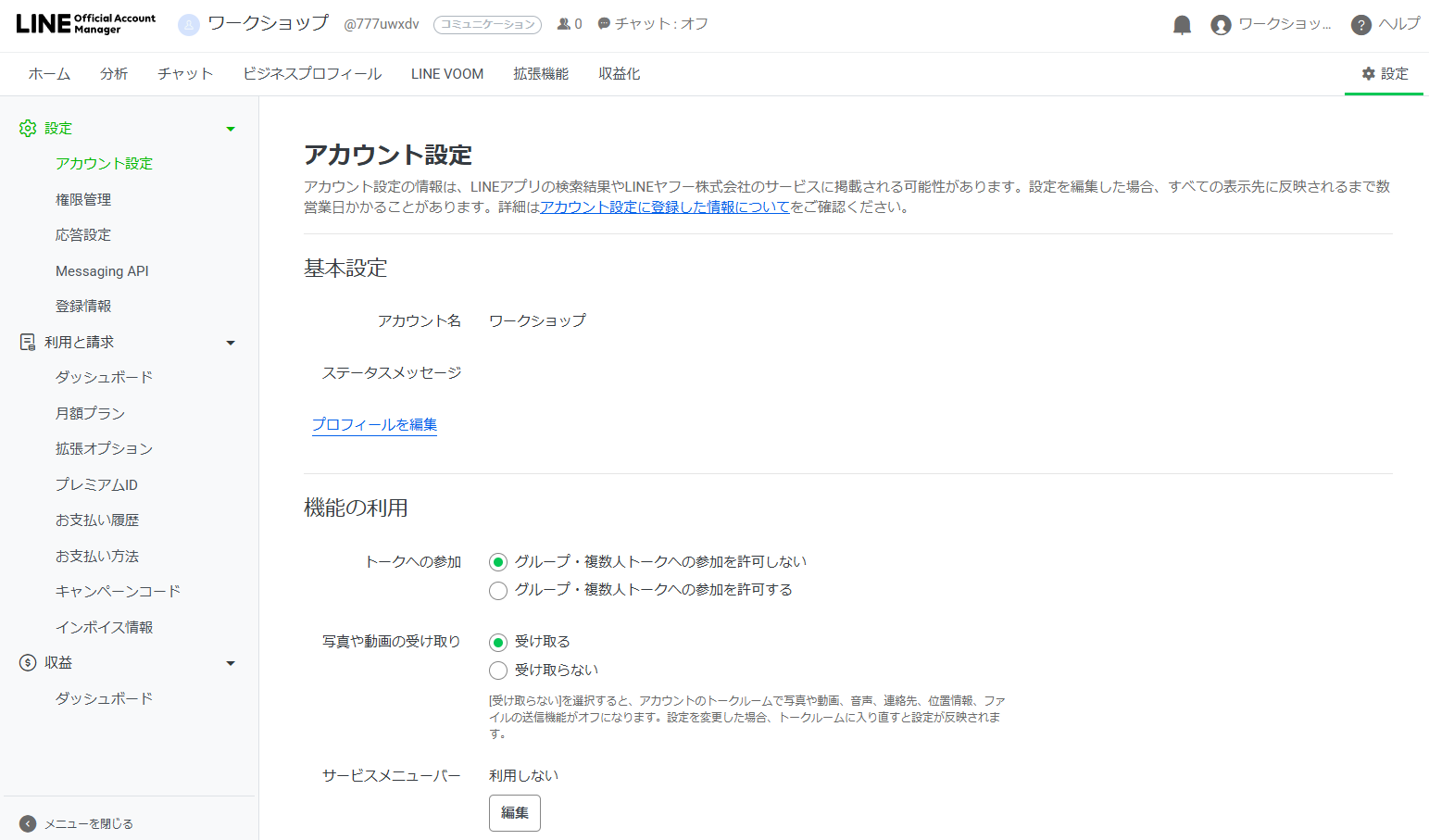The width and height of the screenshot is (1429, 840).
Task: Select 受け取らない for photos and videos
Action: [497, 671]
